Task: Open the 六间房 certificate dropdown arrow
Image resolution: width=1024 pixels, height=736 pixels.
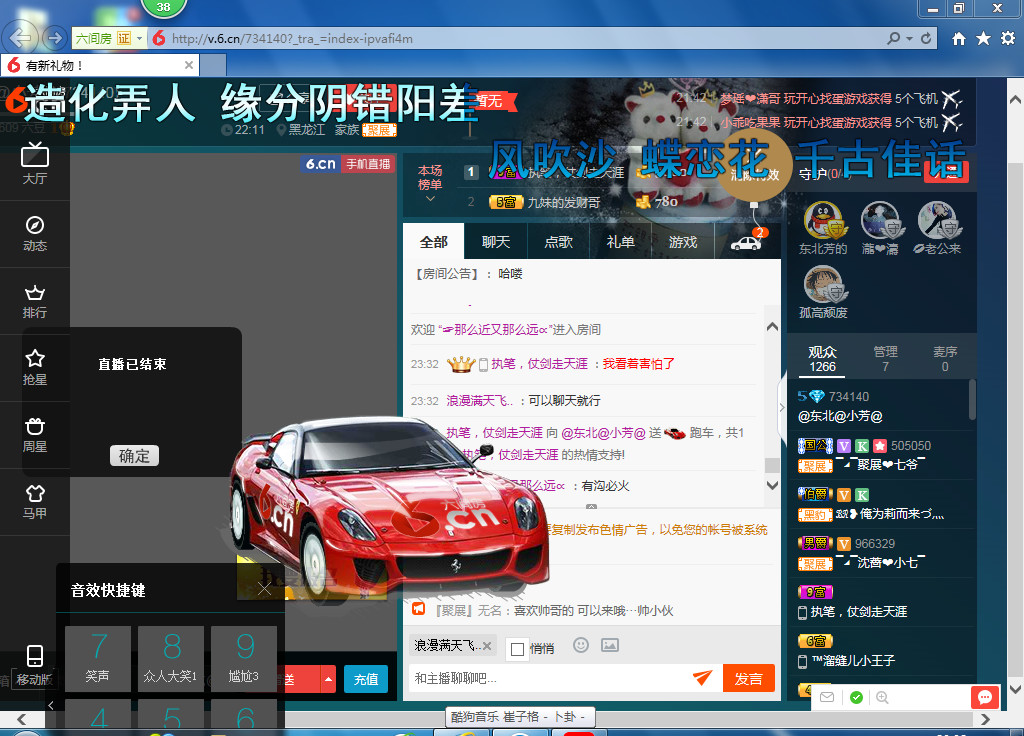Action: 139,39
